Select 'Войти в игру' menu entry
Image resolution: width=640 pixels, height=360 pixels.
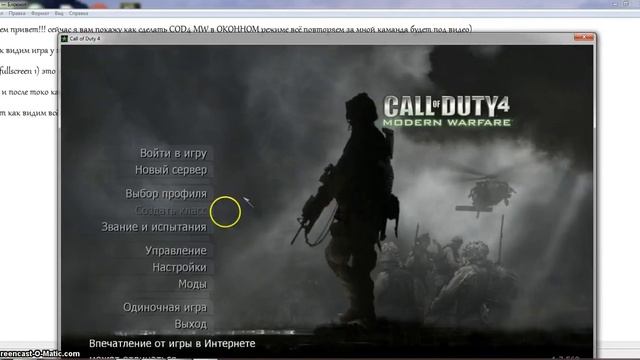(173, 153)
